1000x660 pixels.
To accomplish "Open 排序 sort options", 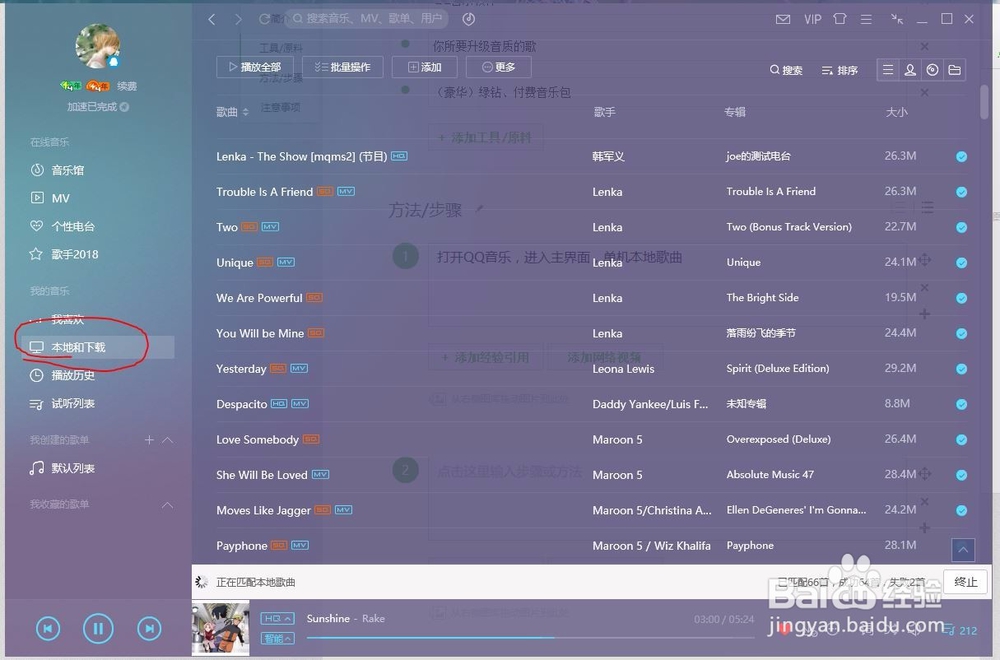I will (x=839, y=70).
